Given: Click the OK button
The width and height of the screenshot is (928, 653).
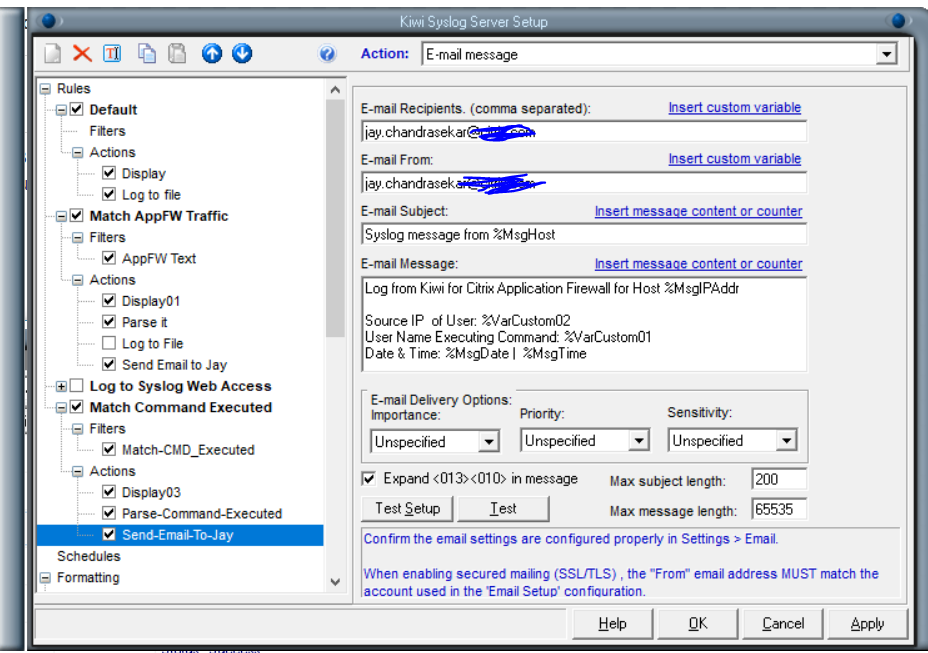Looking at the screenshot, I should click(698, 623).
